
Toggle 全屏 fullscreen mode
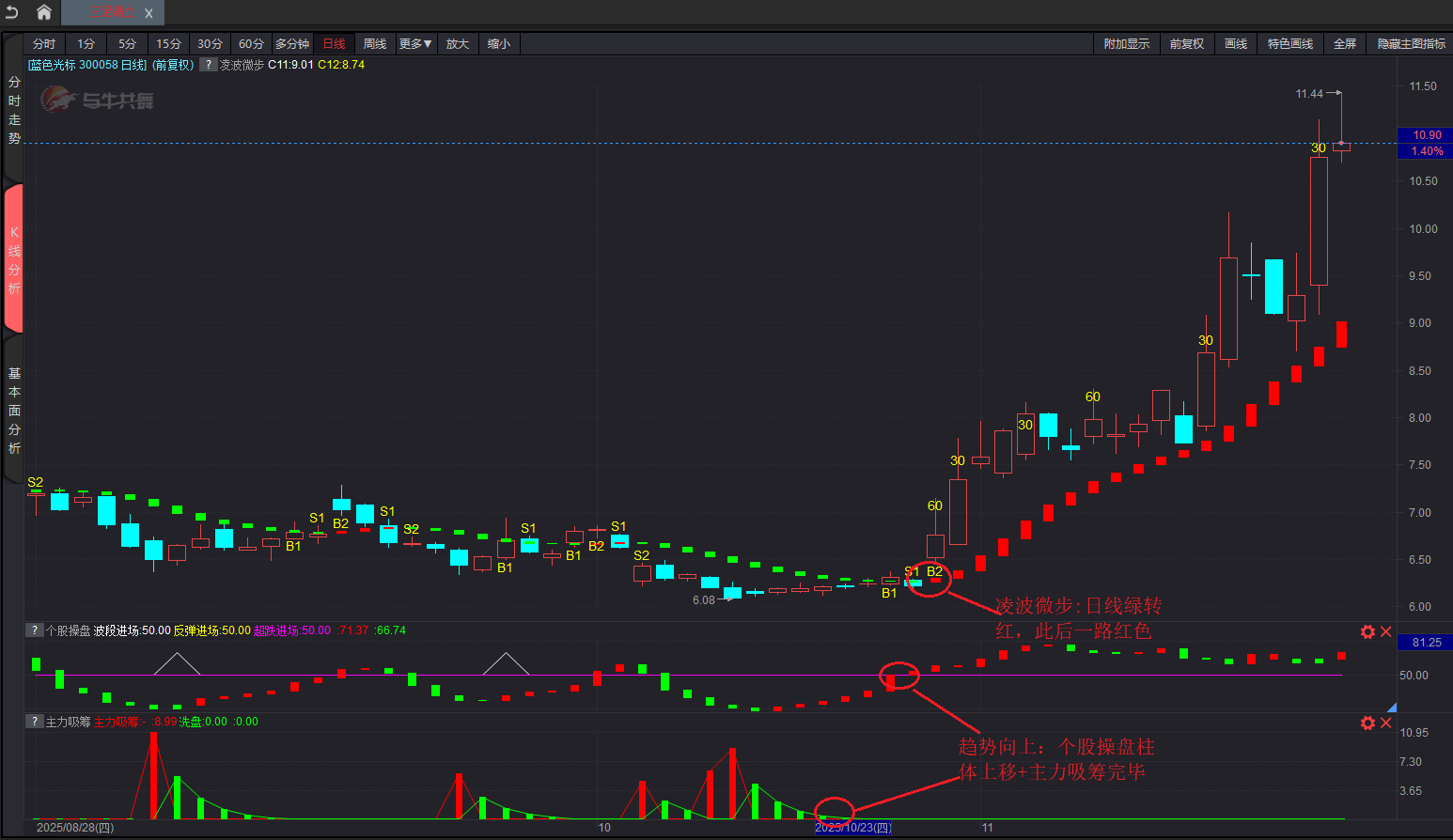point(1345,44)
